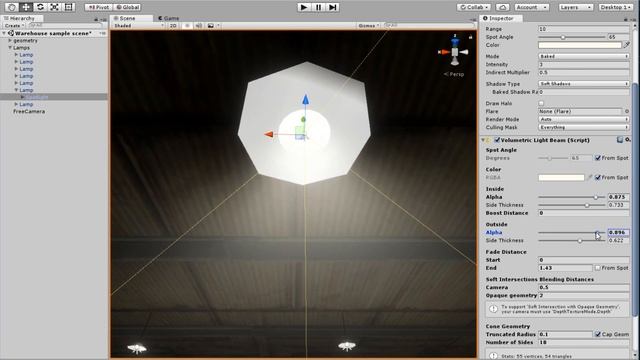Open the light Mode dropdown (Baked)

[x=584, y=56]
